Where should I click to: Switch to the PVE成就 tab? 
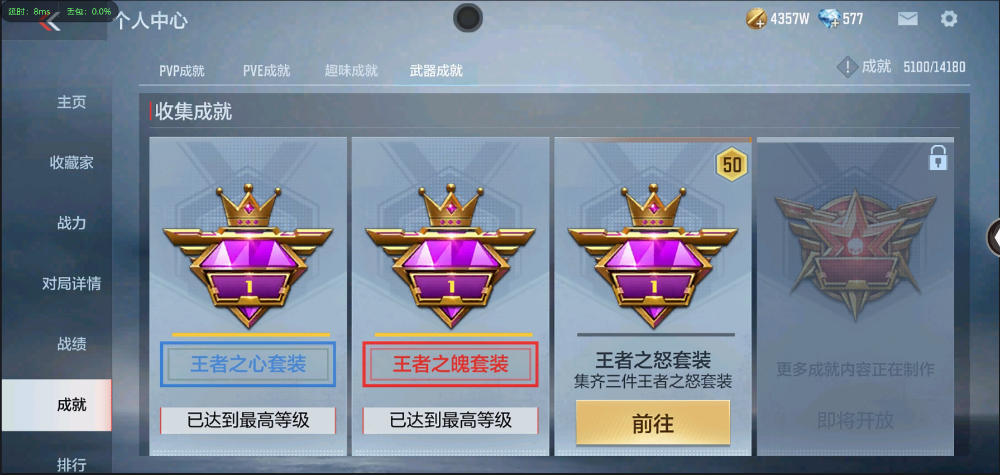267,71
